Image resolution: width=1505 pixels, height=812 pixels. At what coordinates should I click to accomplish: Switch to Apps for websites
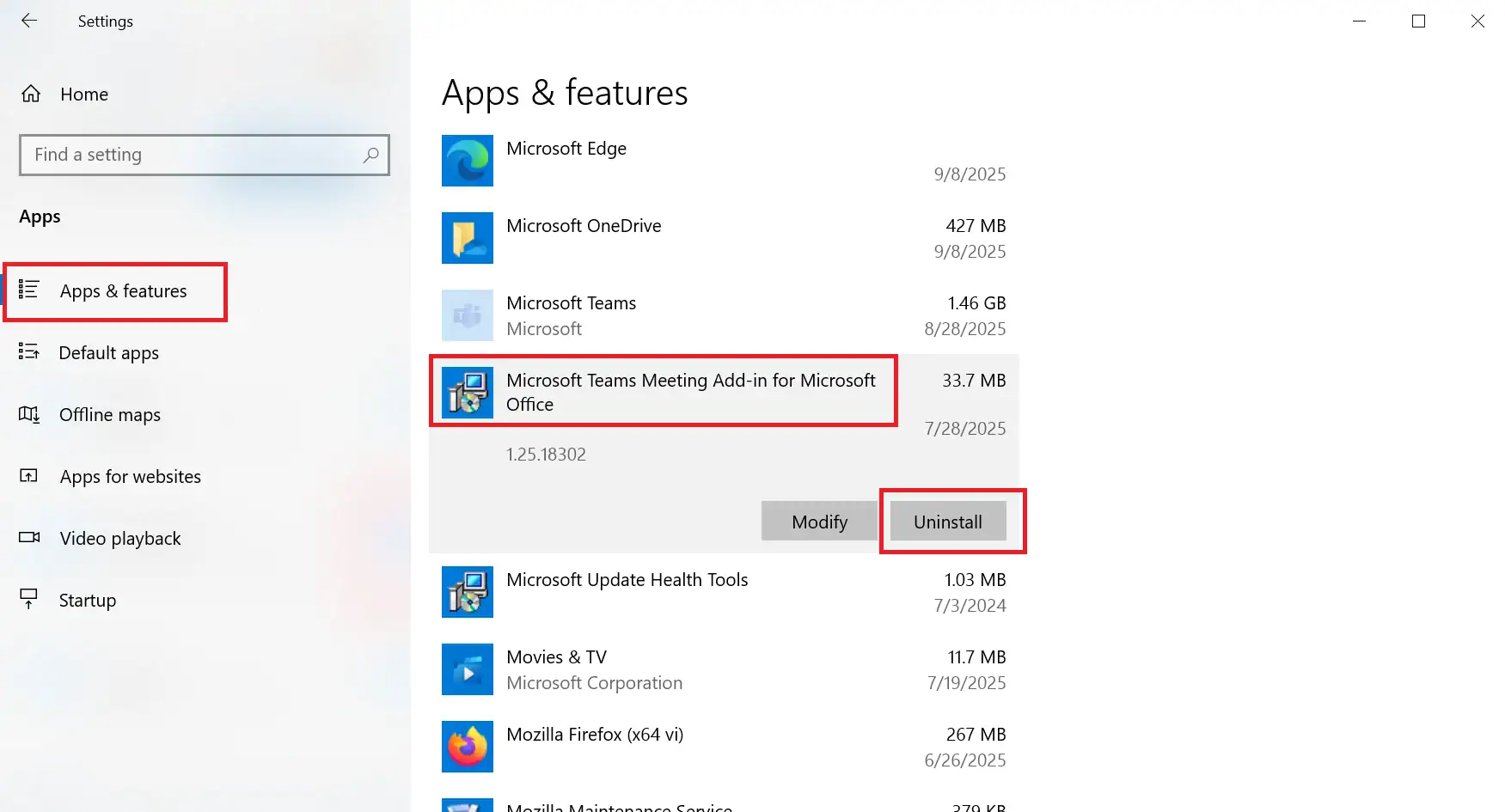point(130,477)
